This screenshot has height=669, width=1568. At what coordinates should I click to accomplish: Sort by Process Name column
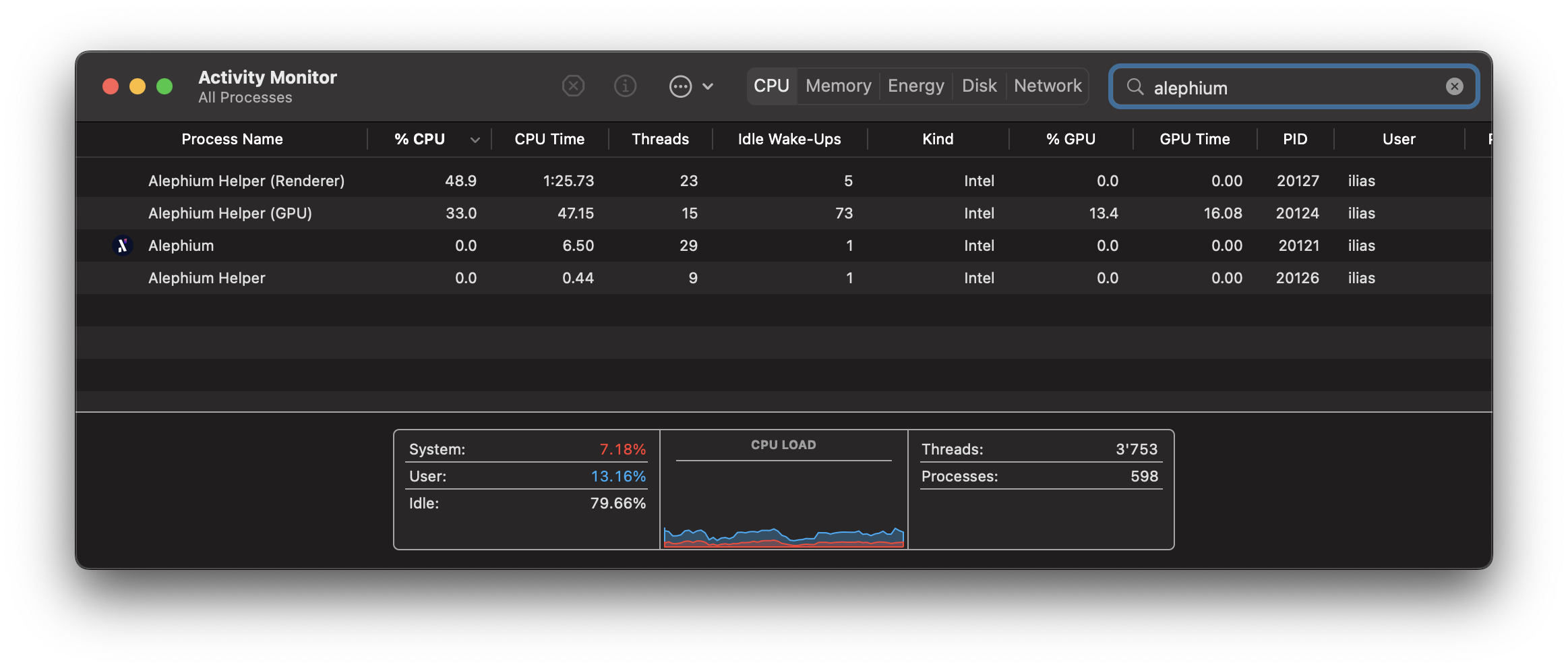pyautogui.click(x=232, y=139)
